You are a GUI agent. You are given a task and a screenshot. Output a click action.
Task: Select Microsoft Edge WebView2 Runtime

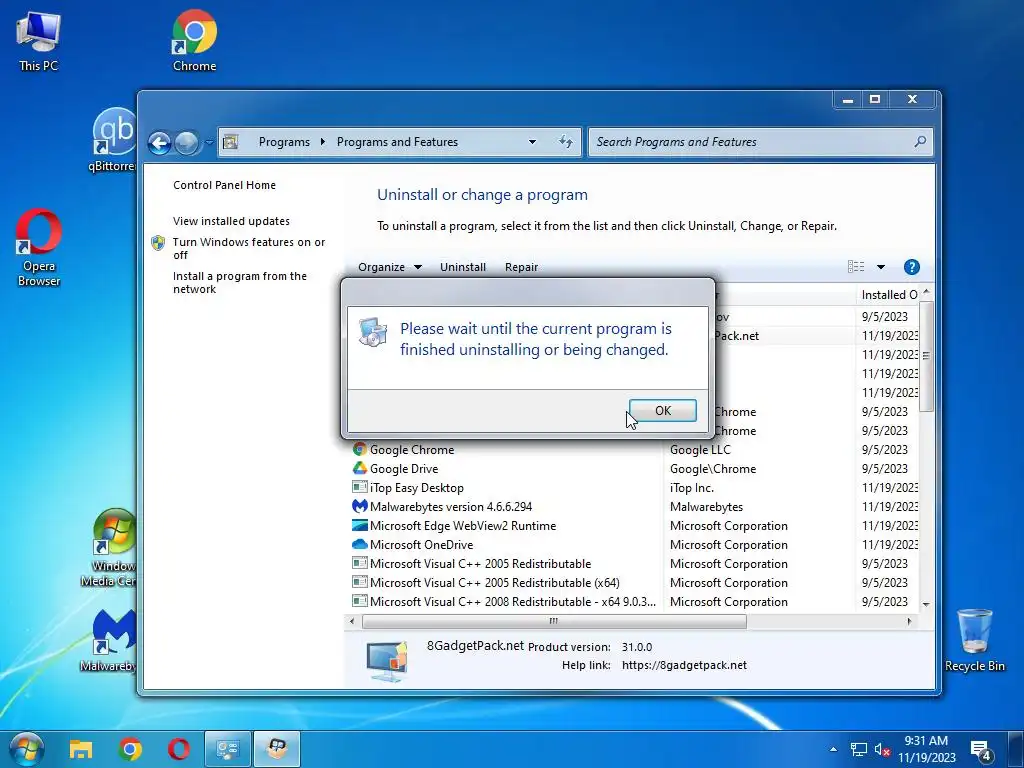463,525
